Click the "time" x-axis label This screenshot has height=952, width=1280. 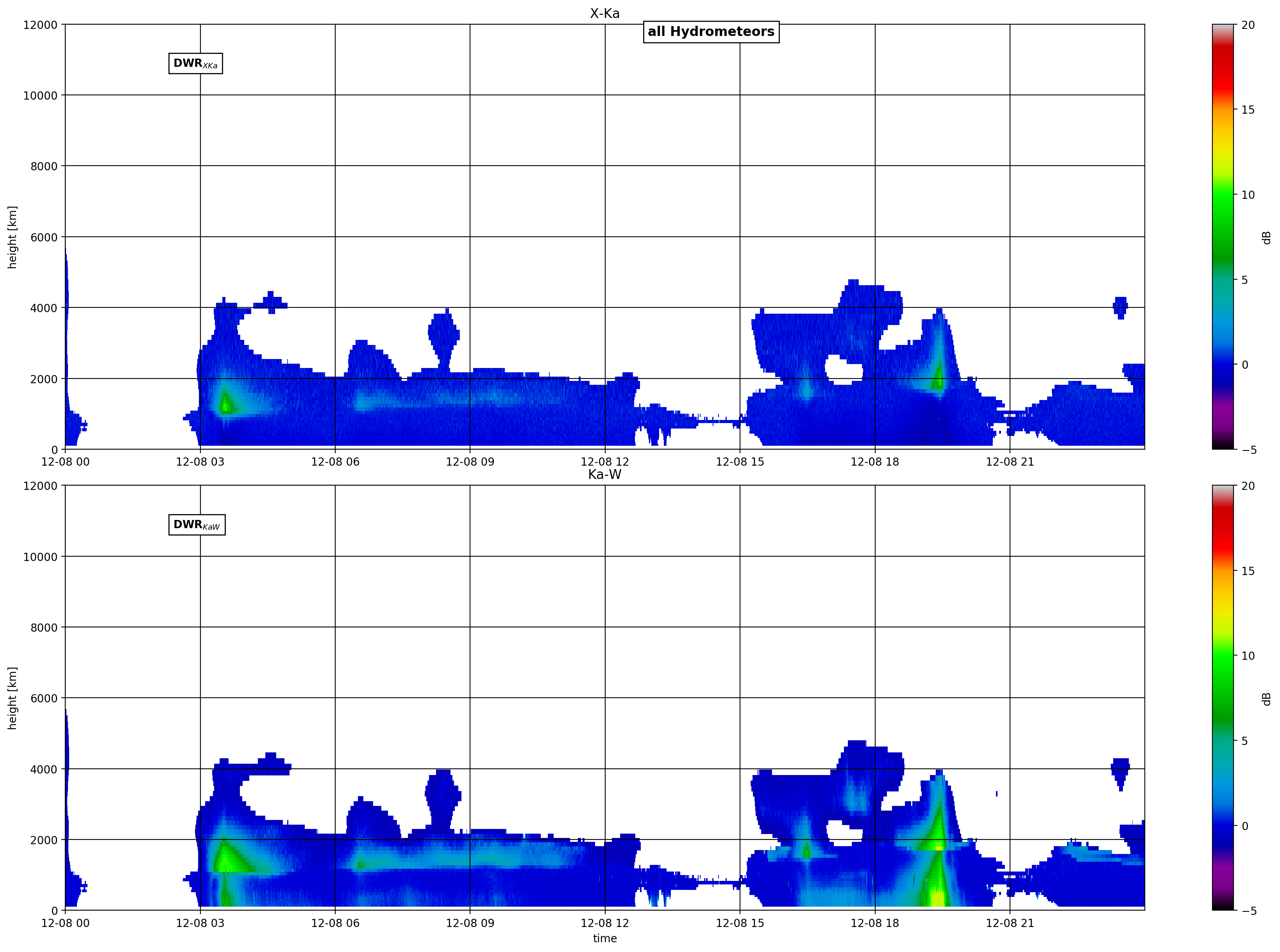604,938
